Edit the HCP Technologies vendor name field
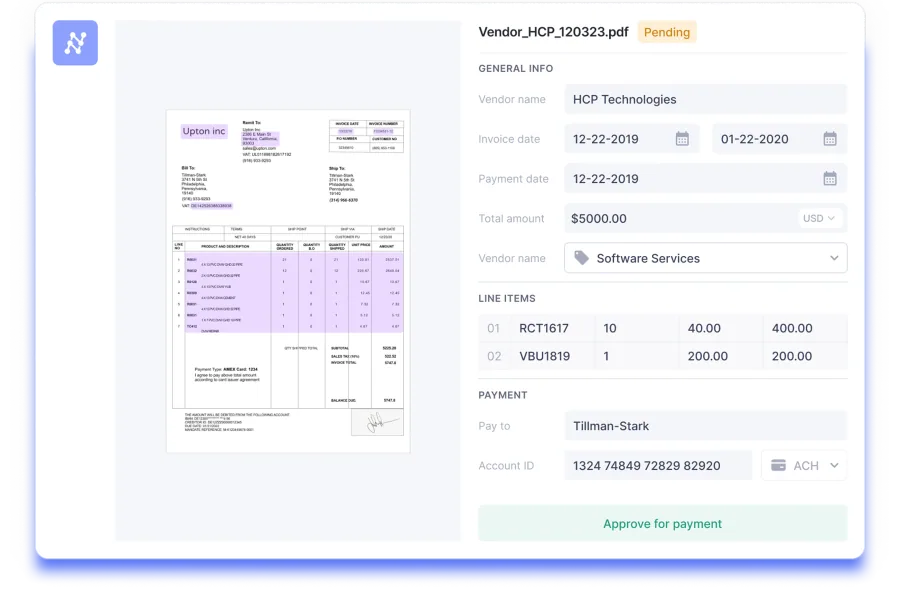The height and width of the screenshot is (597, 900). tap(705, 99)
